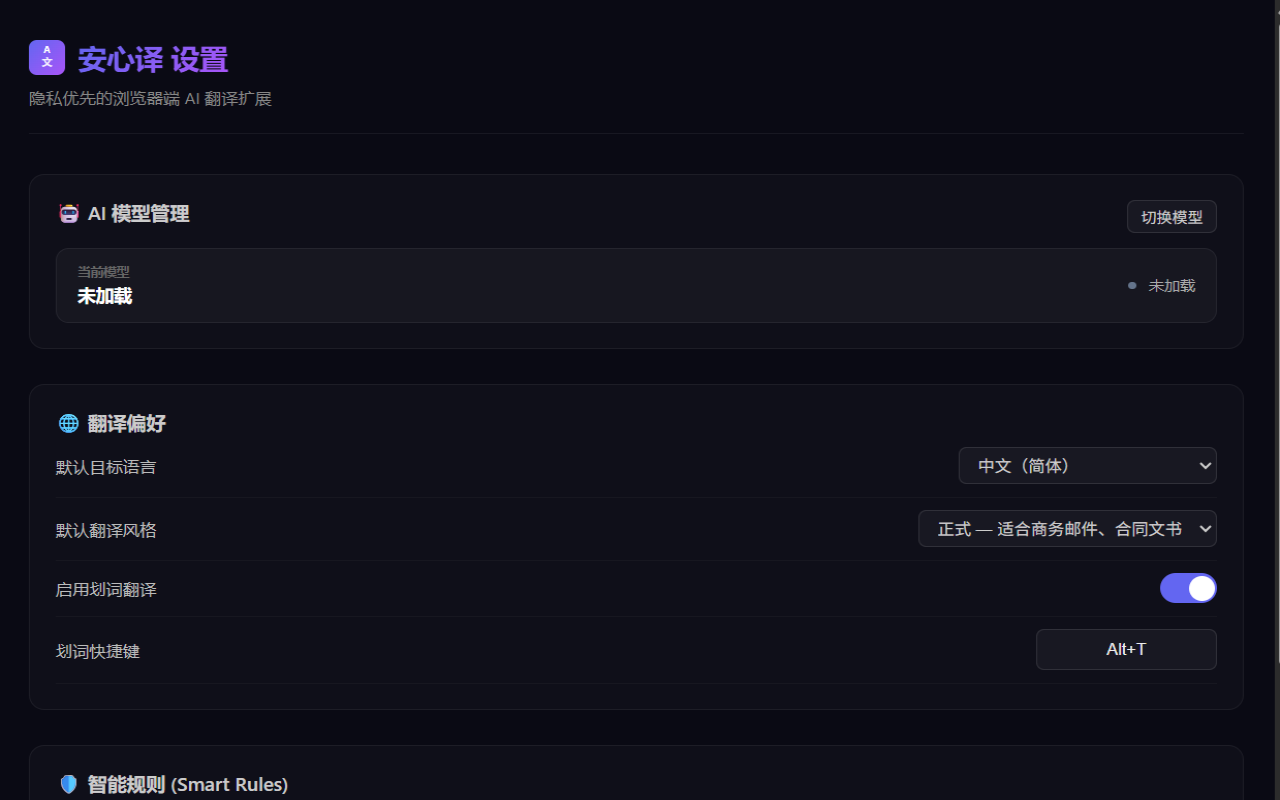Screen dimensions: 1280x800
Task: Click the 安心译 设置 page title
Action: point(153,59)
